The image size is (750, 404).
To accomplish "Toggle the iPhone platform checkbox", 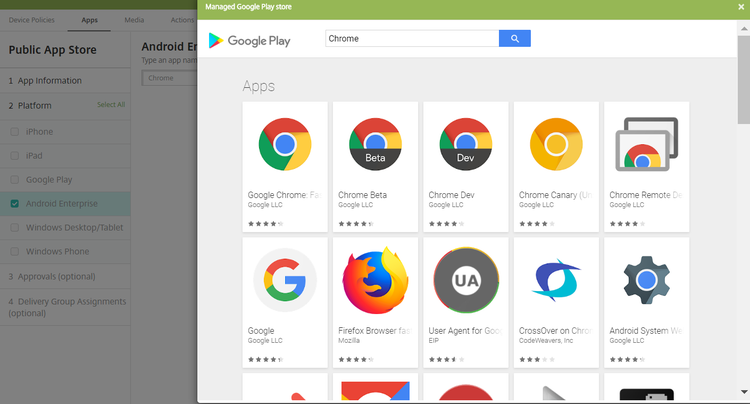I will 15,131.
